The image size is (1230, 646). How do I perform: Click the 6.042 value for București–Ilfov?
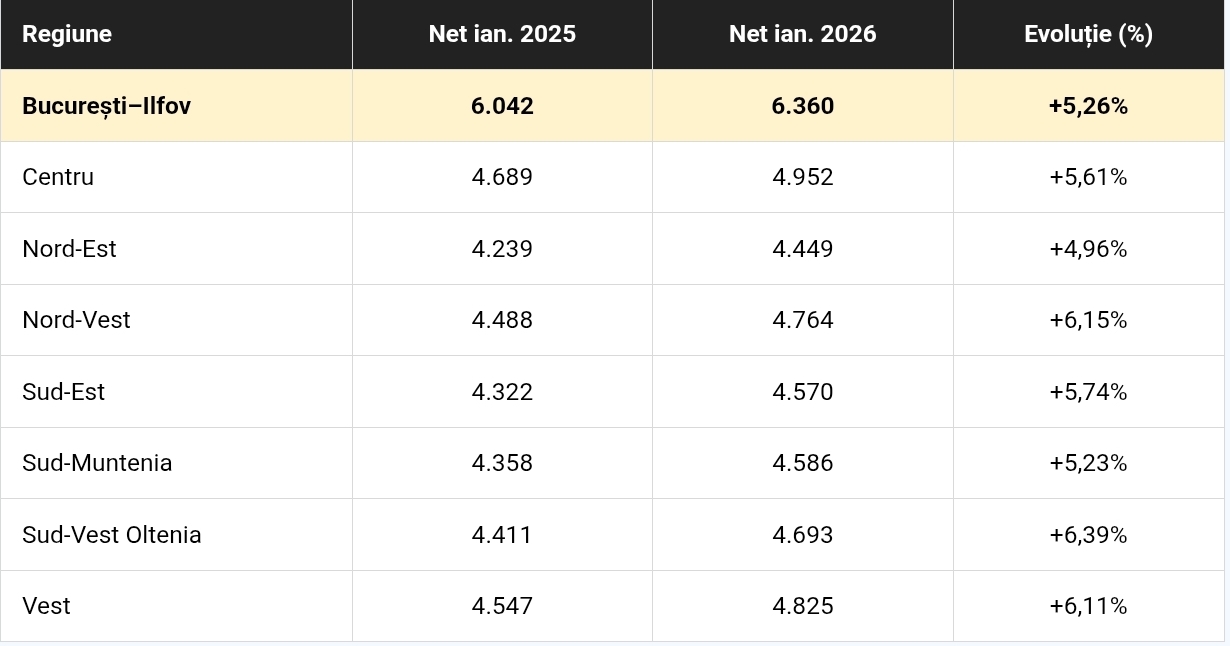coord(502,106)
